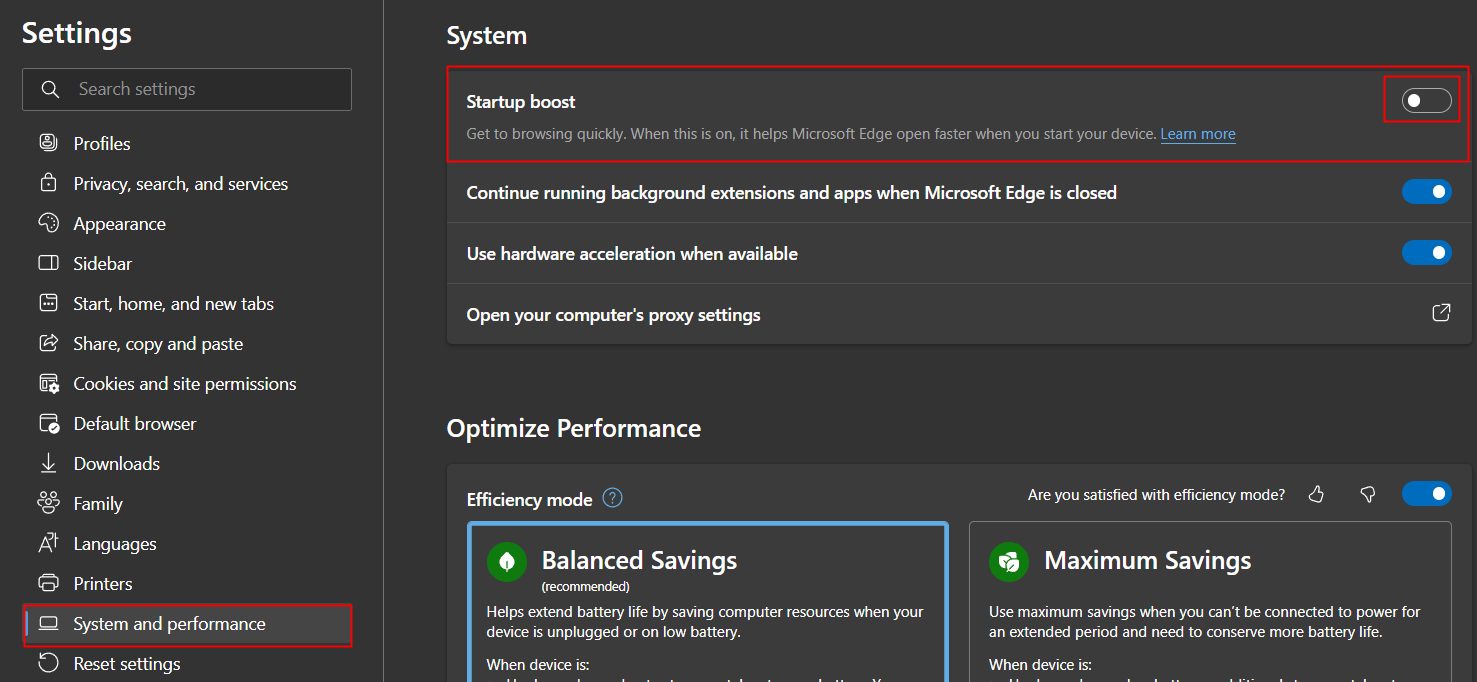Choose the Balanced Savings card
This screenshot has width=1477, height=682.
707,602
